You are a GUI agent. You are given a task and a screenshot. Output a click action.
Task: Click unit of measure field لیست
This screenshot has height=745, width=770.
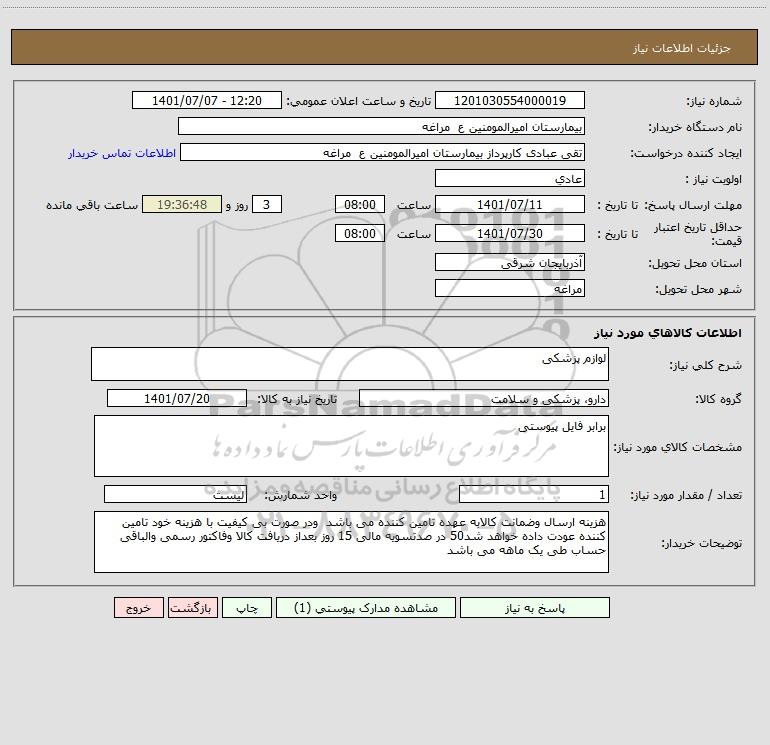[175, 494]
